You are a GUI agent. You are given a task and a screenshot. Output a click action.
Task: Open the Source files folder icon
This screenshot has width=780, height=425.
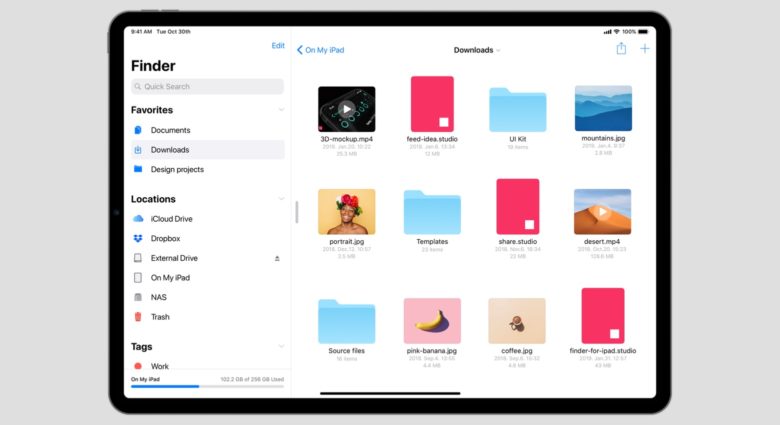click(x=346, y=321)
